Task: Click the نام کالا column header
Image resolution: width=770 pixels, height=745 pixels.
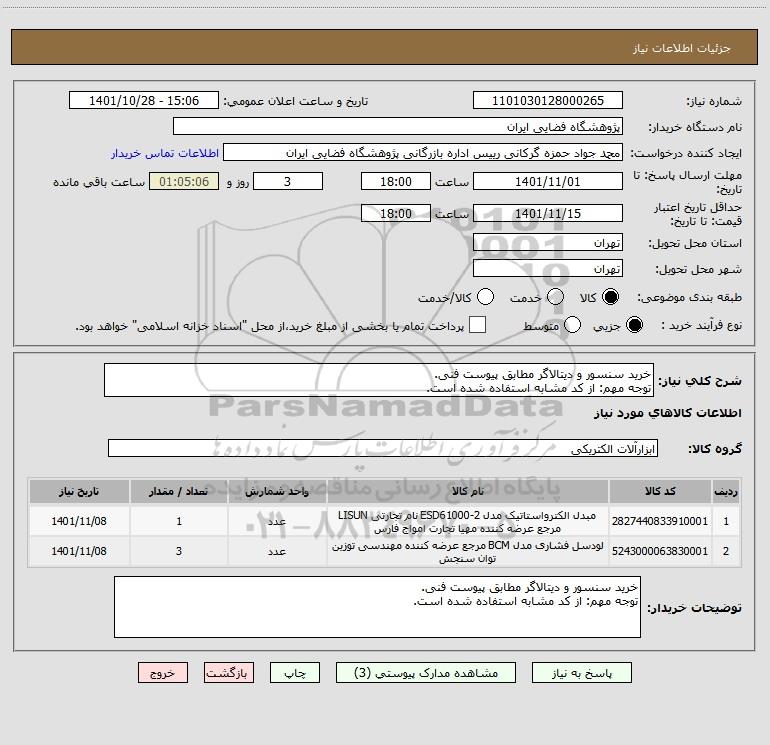Action: [468, 492]
